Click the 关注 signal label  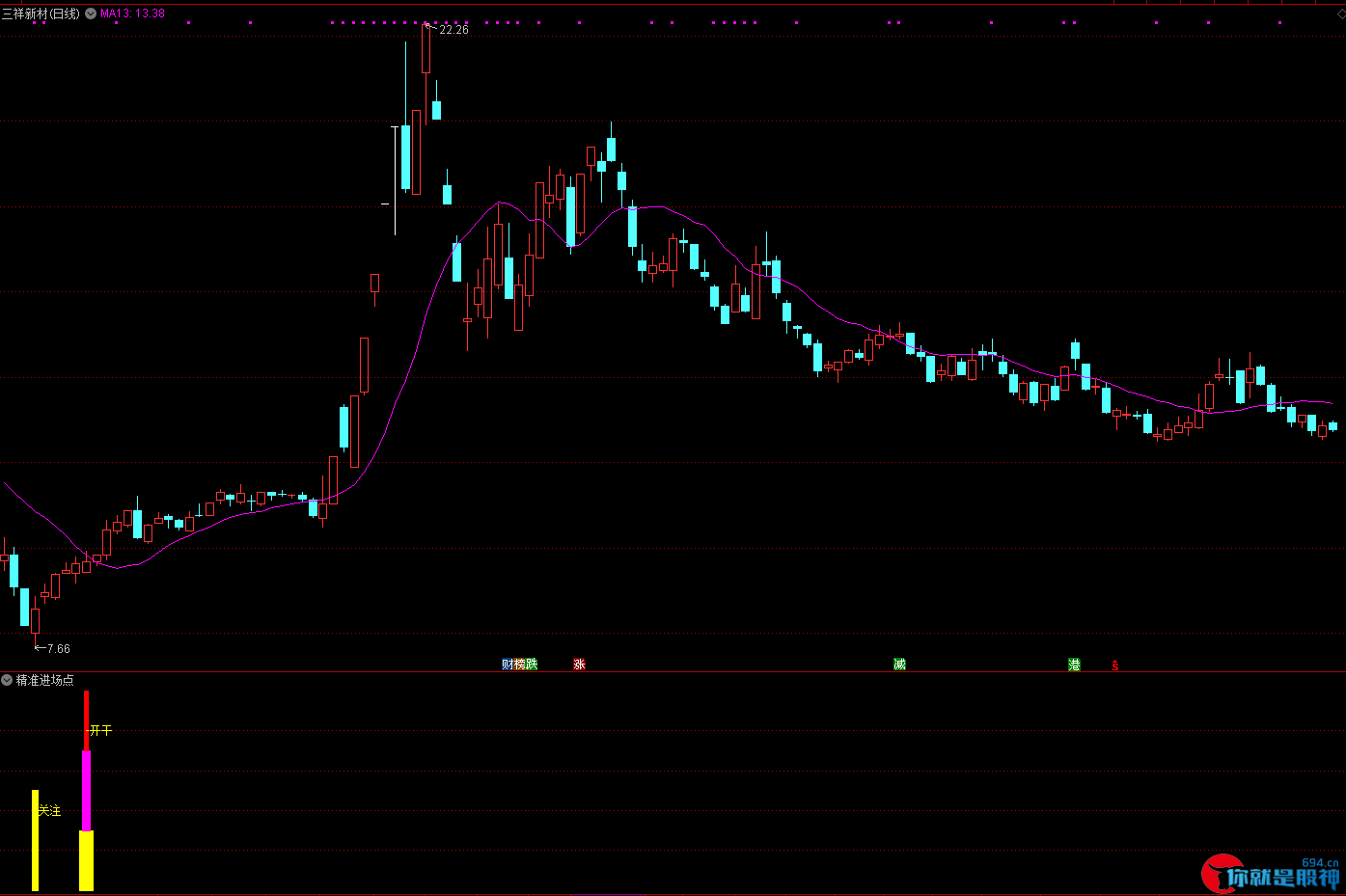click(49, 811)
